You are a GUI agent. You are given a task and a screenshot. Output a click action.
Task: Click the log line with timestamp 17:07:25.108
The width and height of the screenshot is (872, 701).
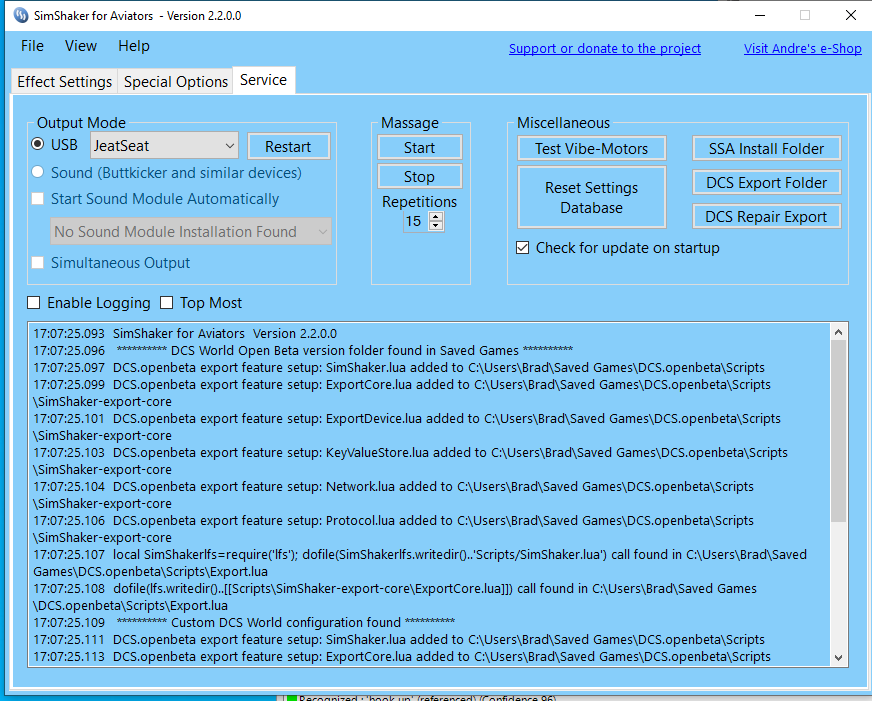click(395, 596)
